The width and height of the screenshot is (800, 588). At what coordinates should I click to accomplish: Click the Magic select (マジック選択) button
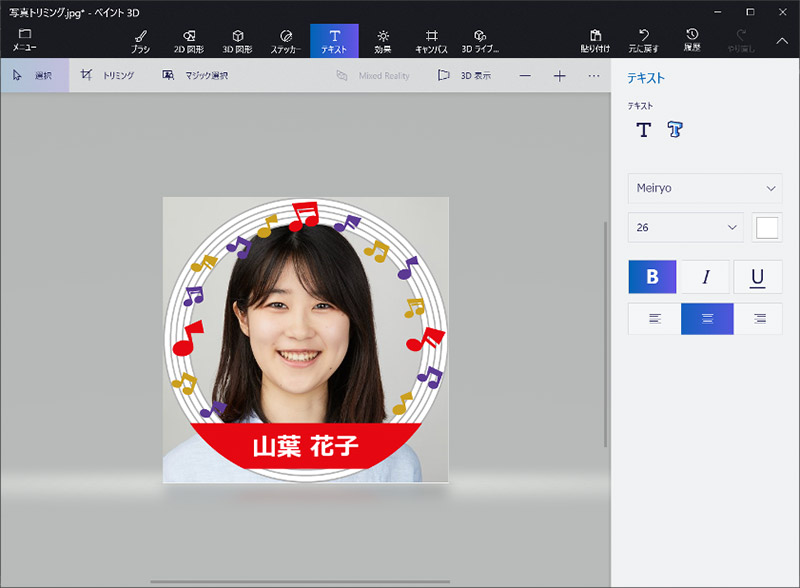[x=195, y=76]
